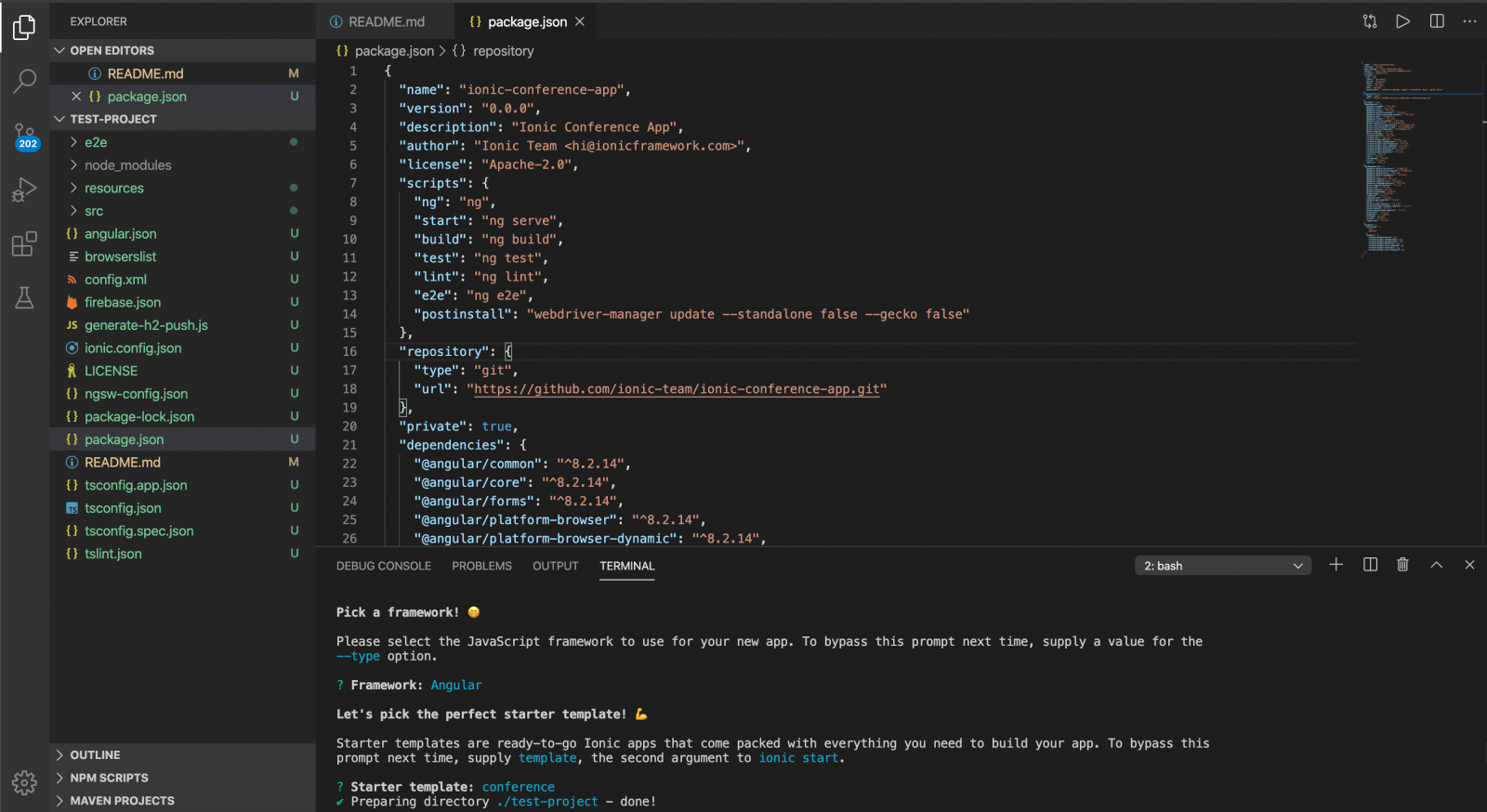Click the ./test-project path in terminal

[x=547, y=802]
